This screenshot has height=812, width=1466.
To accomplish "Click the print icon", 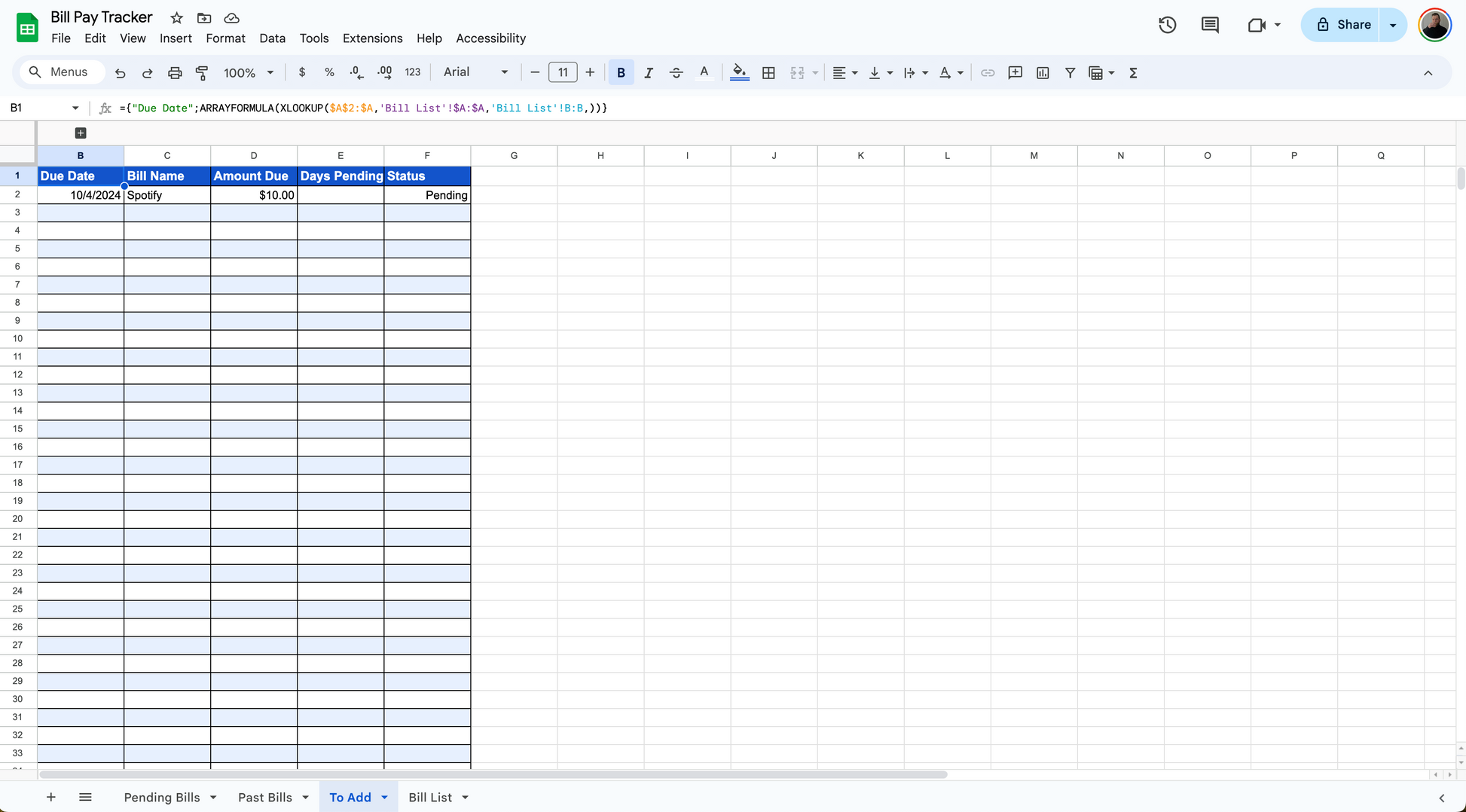I will coord(175,73).
